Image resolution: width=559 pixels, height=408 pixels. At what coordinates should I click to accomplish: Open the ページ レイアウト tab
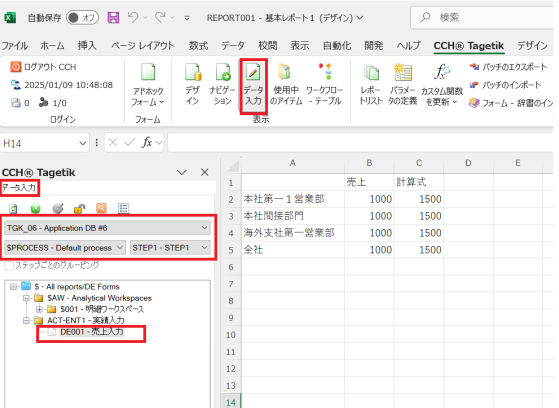point(143,46)
